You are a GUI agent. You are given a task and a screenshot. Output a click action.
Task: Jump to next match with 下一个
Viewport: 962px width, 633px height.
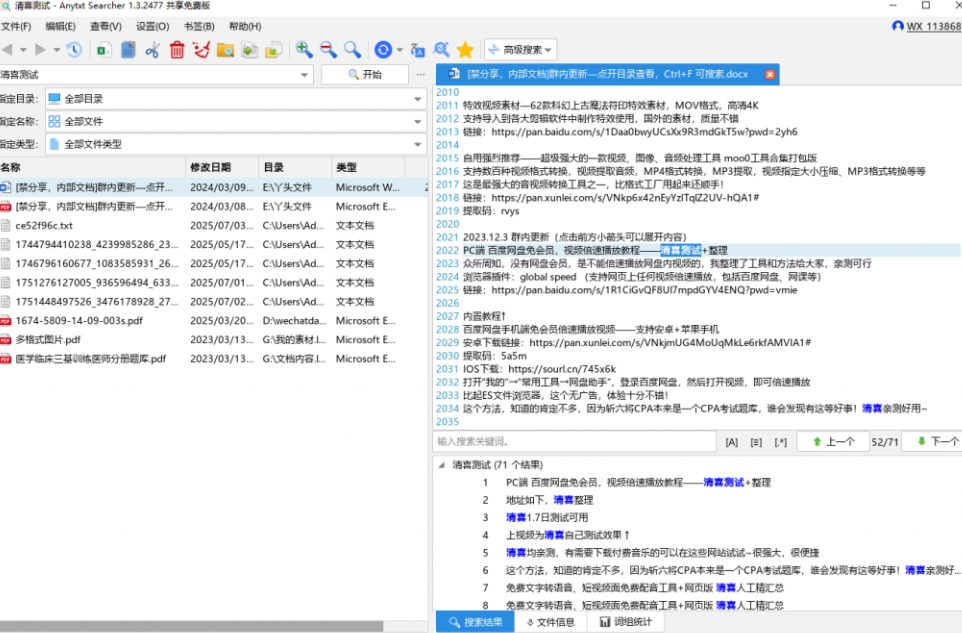pos(931,440)
